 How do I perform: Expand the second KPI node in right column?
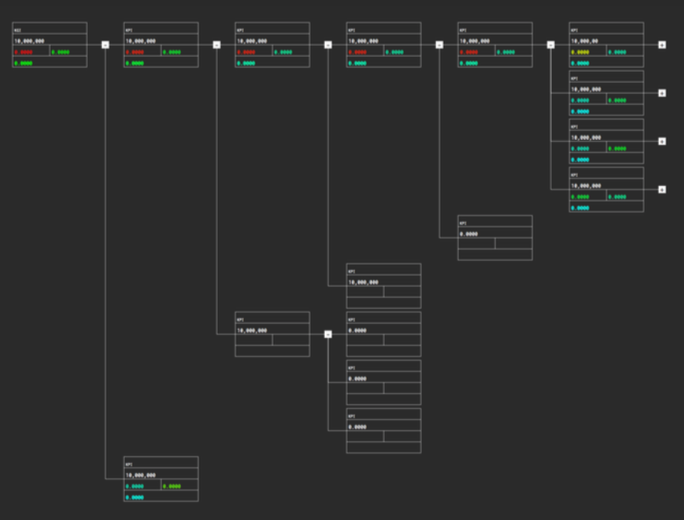662,93
